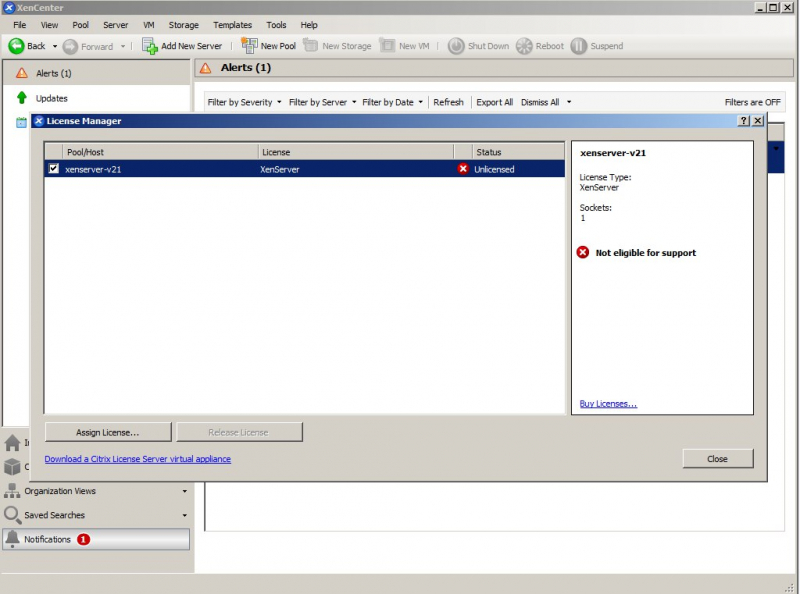Expand the Filter by Severity dropdown

click(244, 102)
